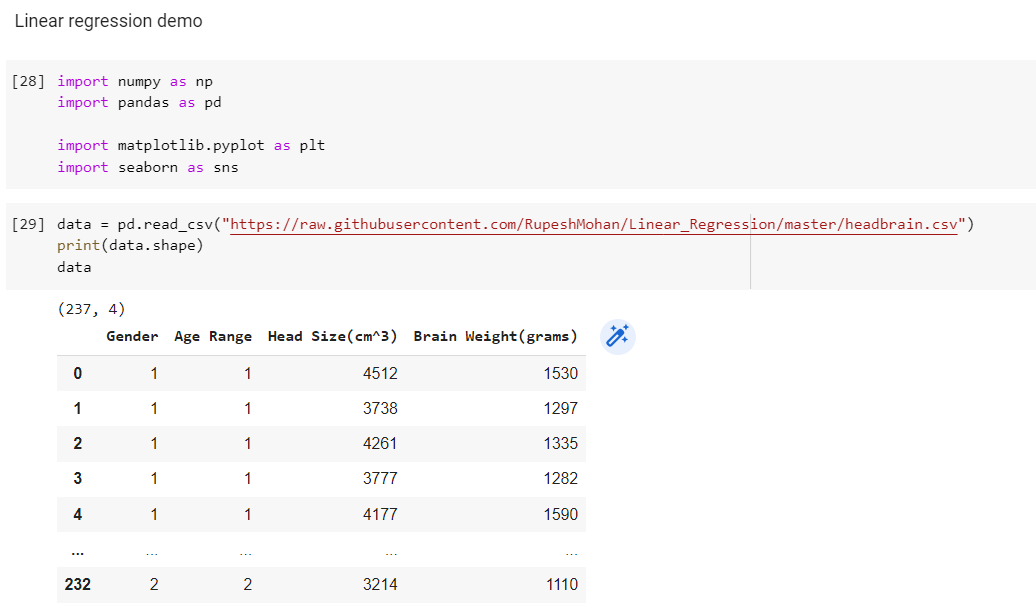Expand the truncated rows via ellipsis marker

pos(77,549)
